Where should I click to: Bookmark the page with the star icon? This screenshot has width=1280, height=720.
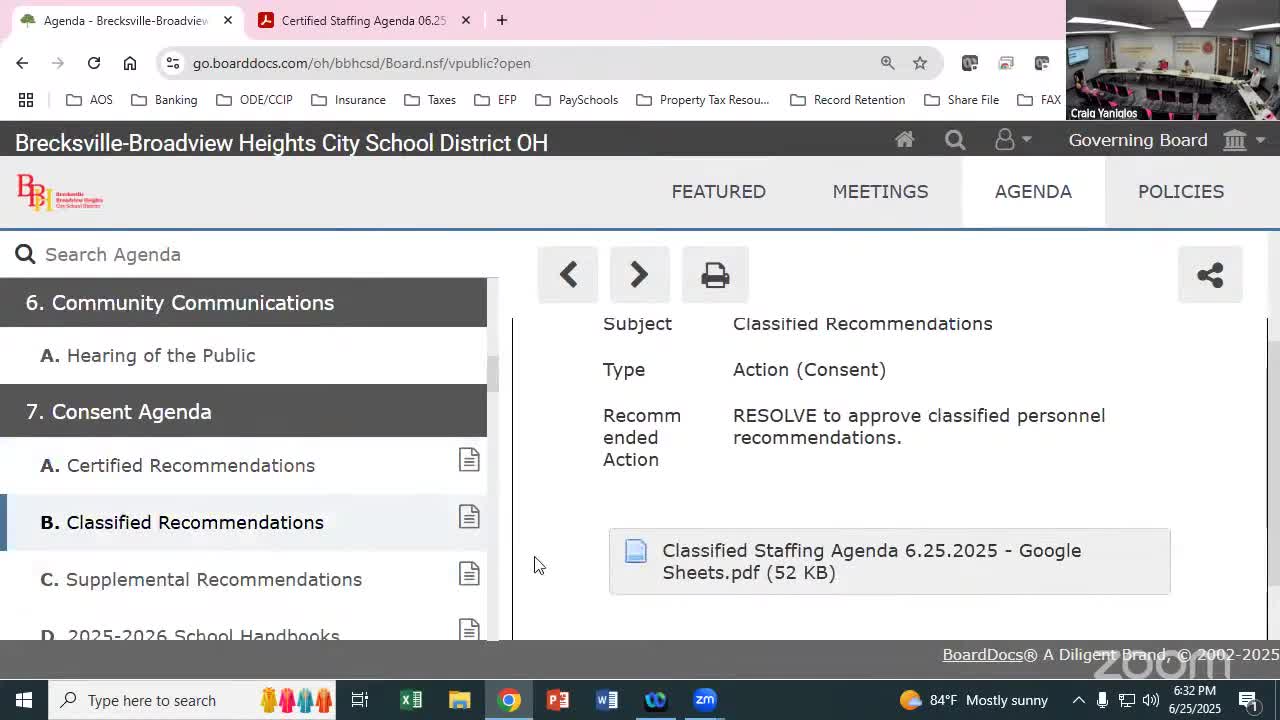[919, 63]
